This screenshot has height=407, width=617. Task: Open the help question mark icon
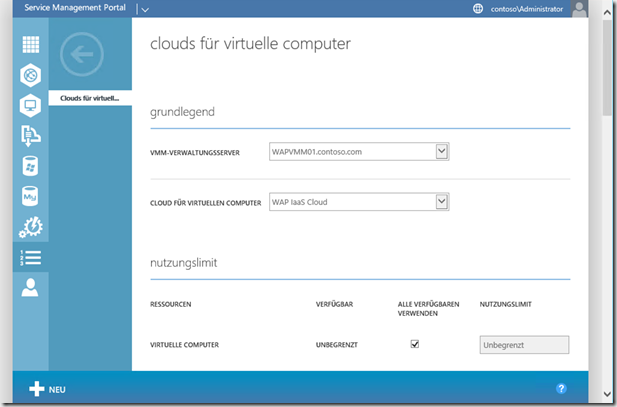click(561, 388)
